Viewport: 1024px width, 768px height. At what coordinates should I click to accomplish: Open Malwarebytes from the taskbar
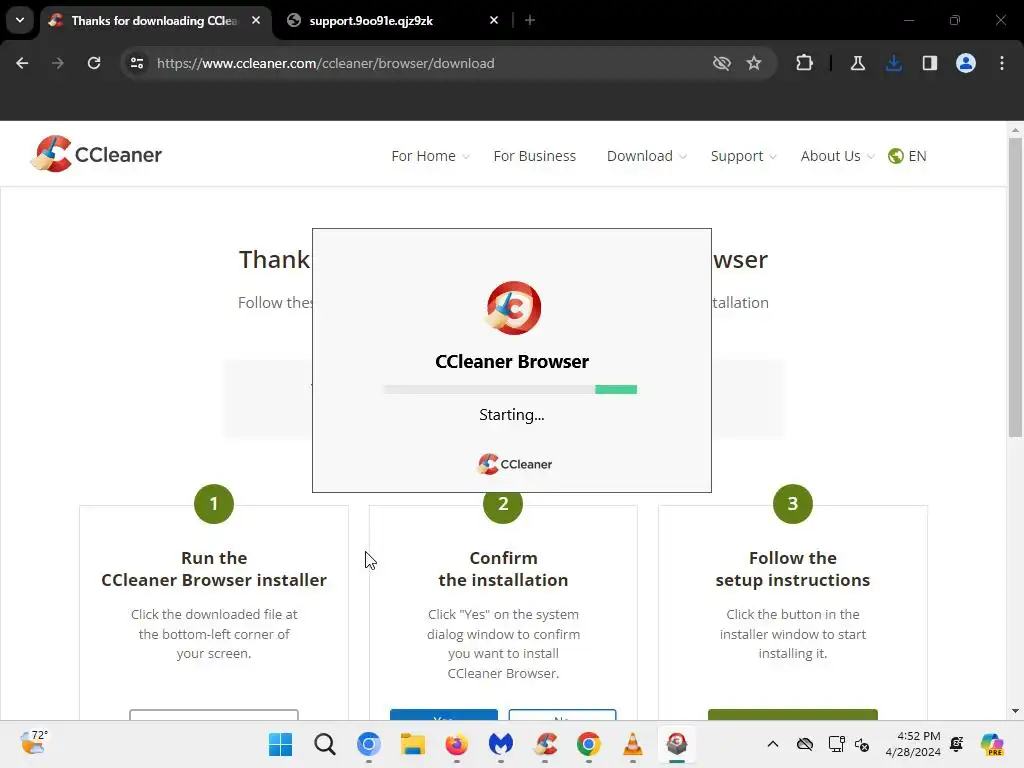501,744
